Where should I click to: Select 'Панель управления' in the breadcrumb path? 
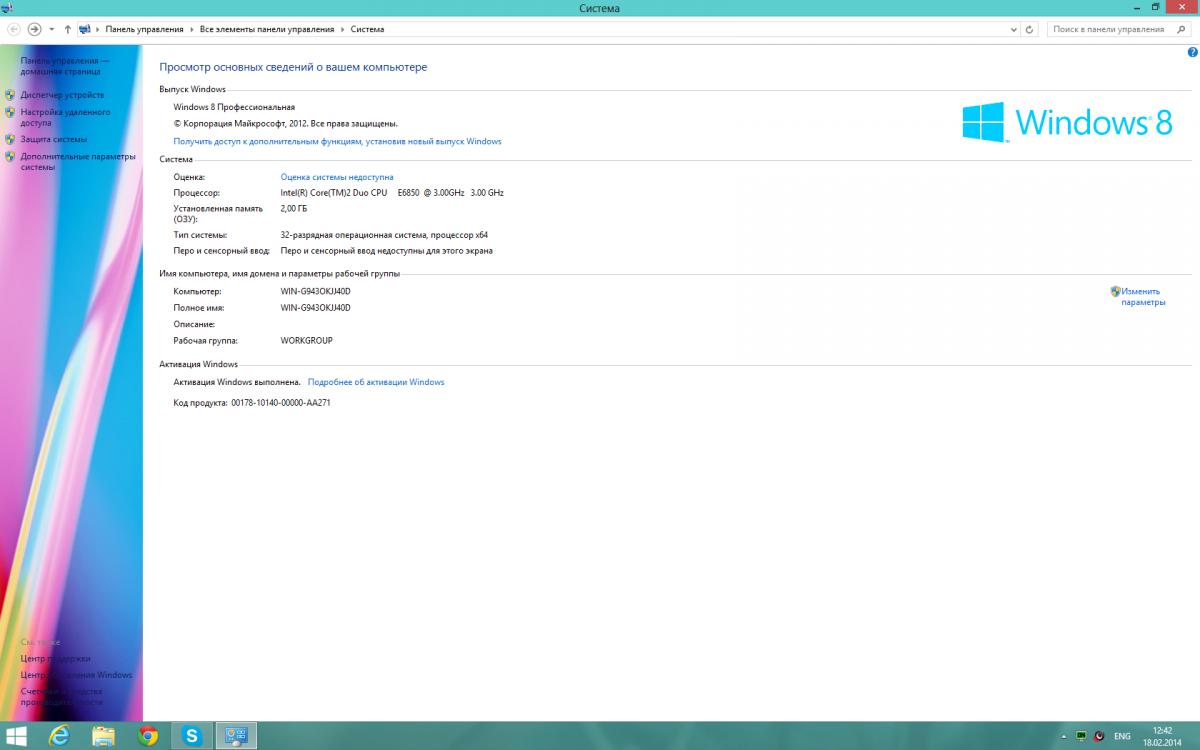tap(144, 29)
